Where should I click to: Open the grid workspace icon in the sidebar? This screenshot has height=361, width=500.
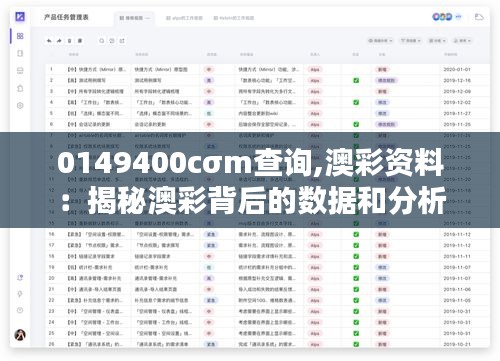pos(20,36)
